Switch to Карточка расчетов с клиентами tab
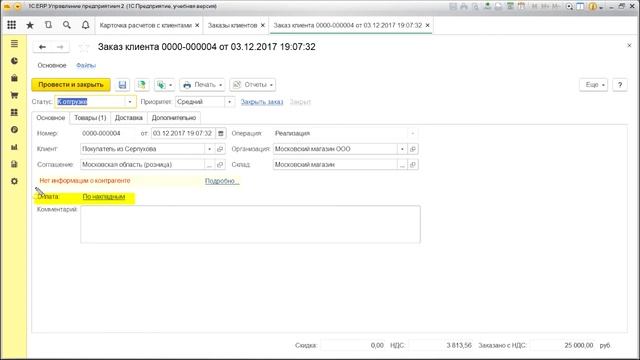Screen dimensions: 640x360 coord(145,25)
